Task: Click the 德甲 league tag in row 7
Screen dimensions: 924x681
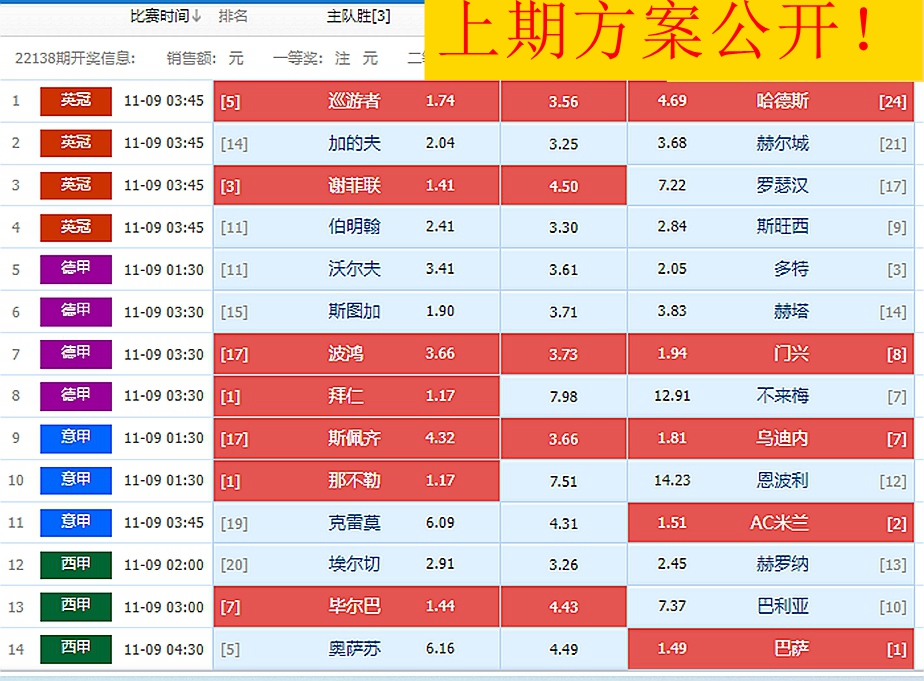Action: click(75, 354)
